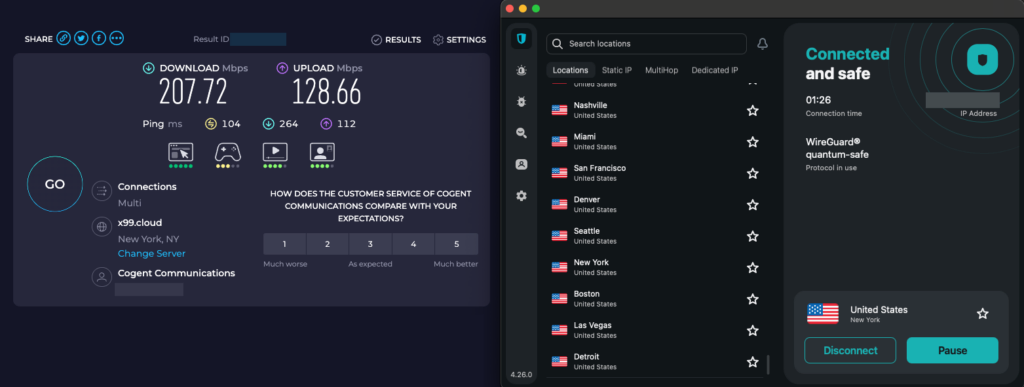
Task: Favorite the Seattle location star
Action: [x=752, y=236]
